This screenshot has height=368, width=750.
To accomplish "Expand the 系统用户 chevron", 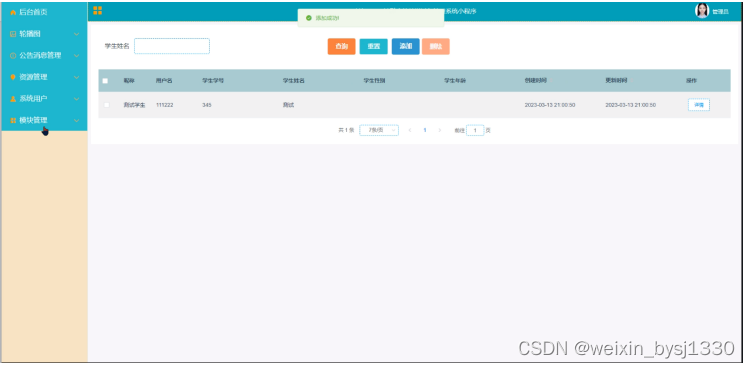I will coord(77,99).
